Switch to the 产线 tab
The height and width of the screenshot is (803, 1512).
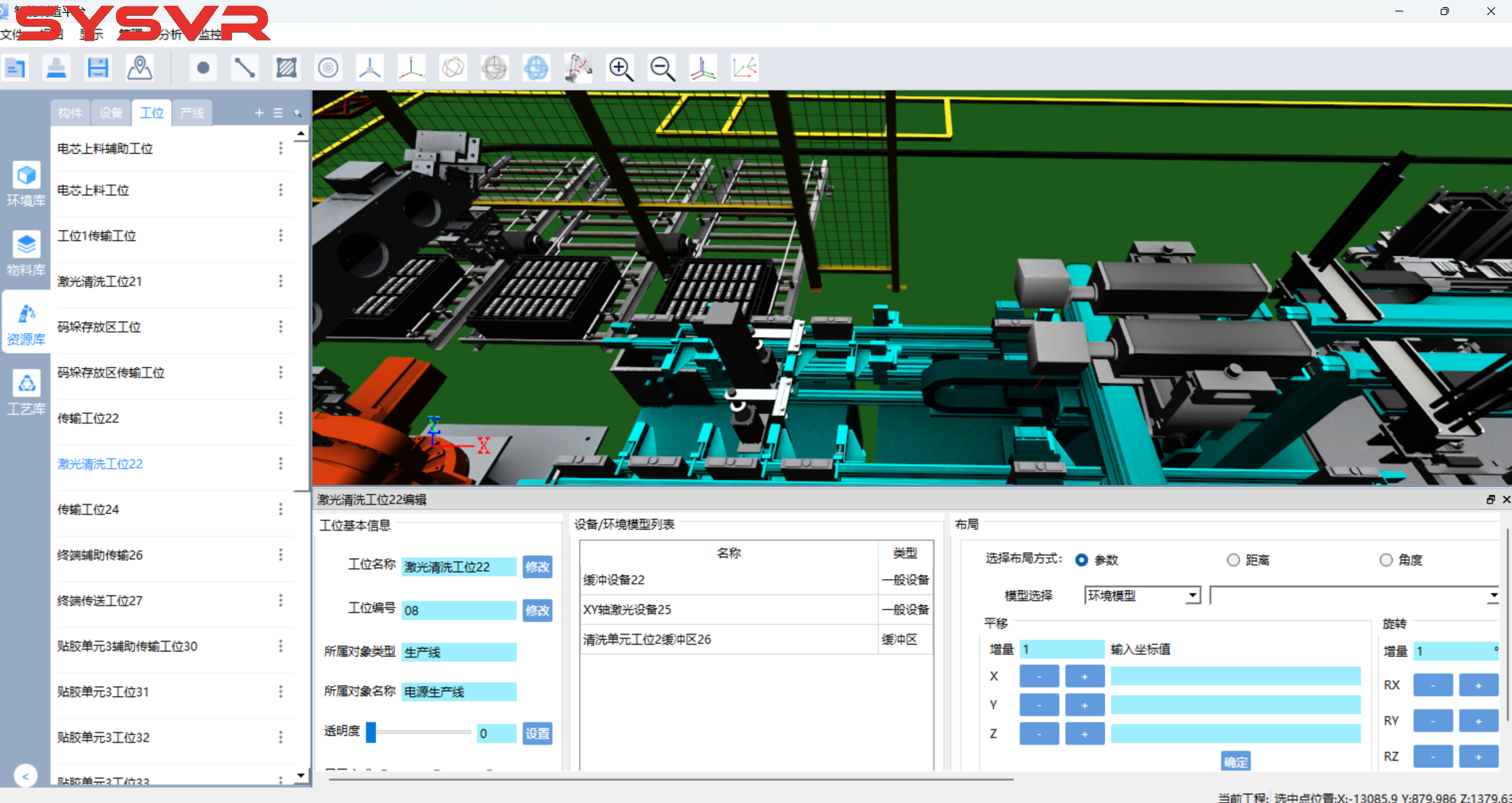click(192, 113)
